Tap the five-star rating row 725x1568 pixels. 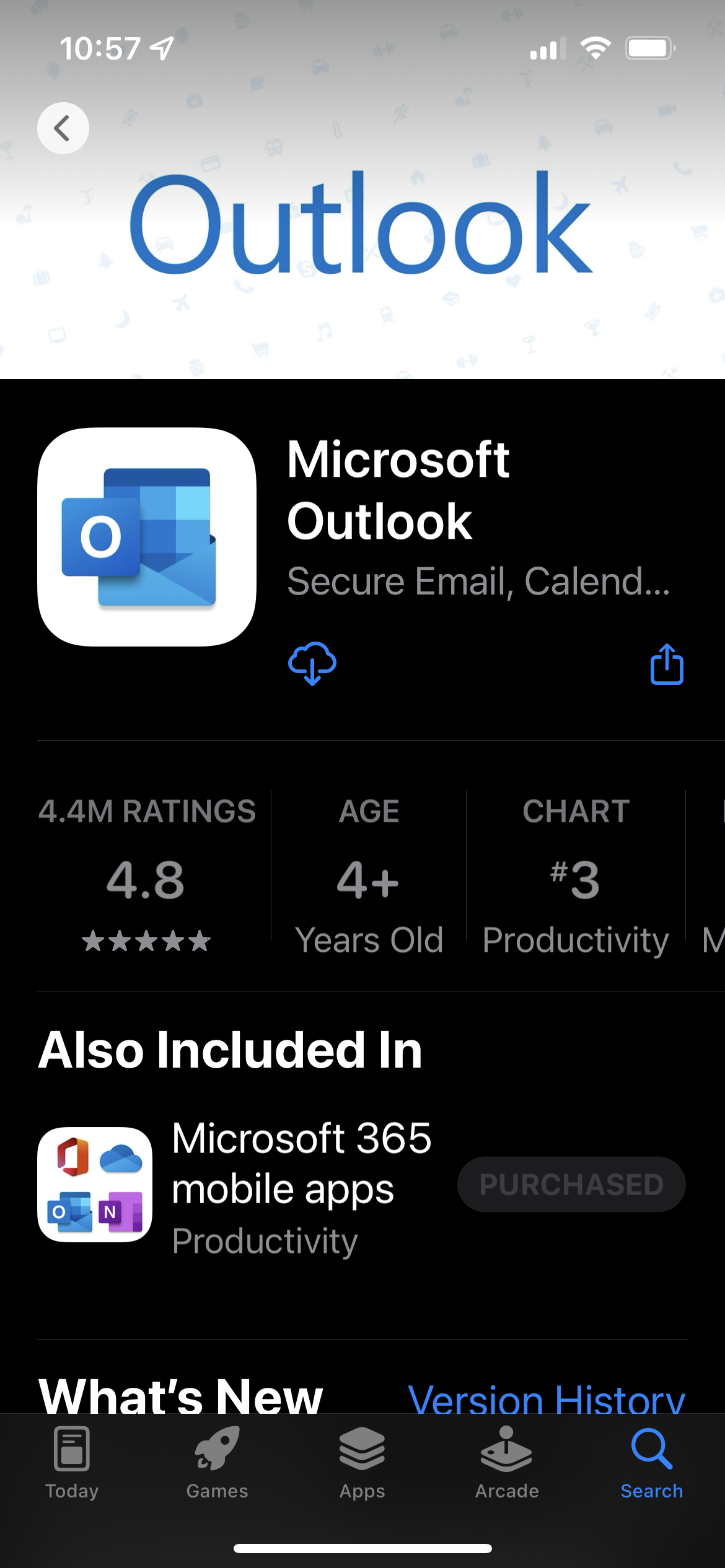click(x=146, y=941)
